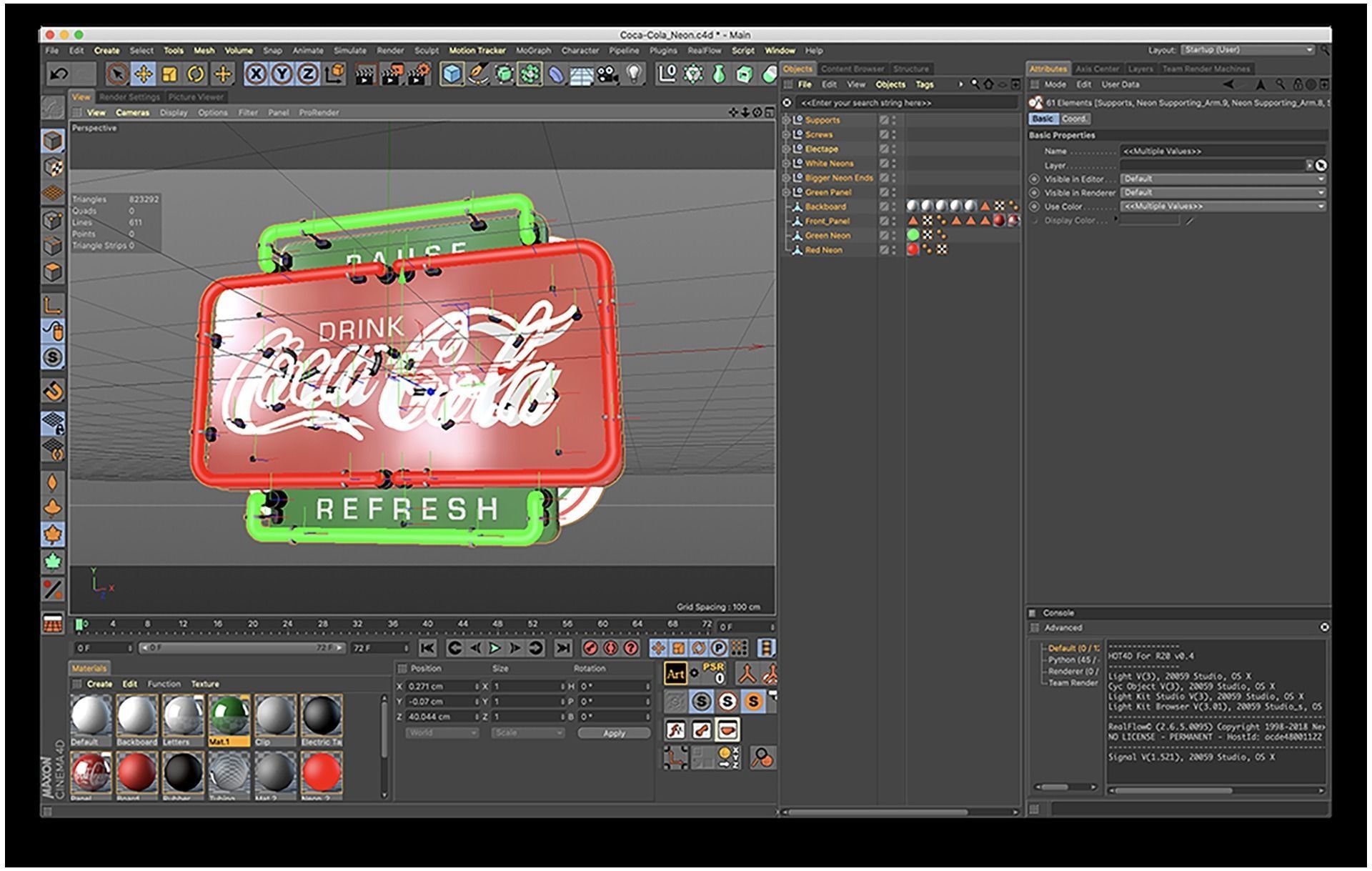
Task: Toggle Supports layer visibility dots
Action: tap(893, 120)
